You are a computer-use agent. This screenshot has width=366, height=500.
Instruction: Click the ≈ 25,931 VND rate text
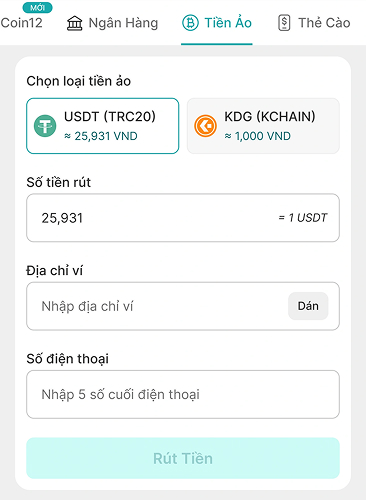tap(101, 136)
